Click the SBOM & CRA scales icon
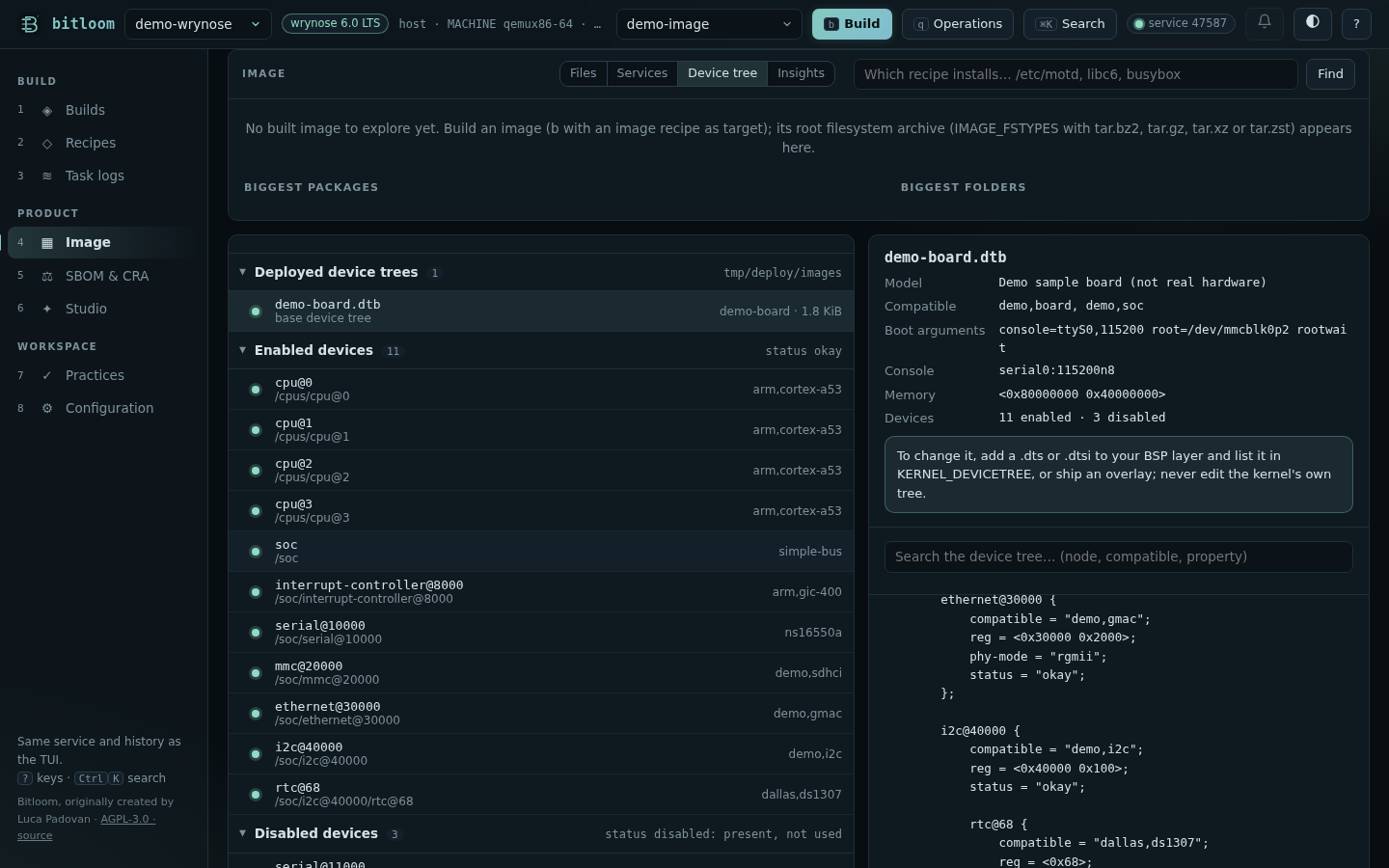The height and width of the screenshot is (868, 1389). click(x=47, y=277)
